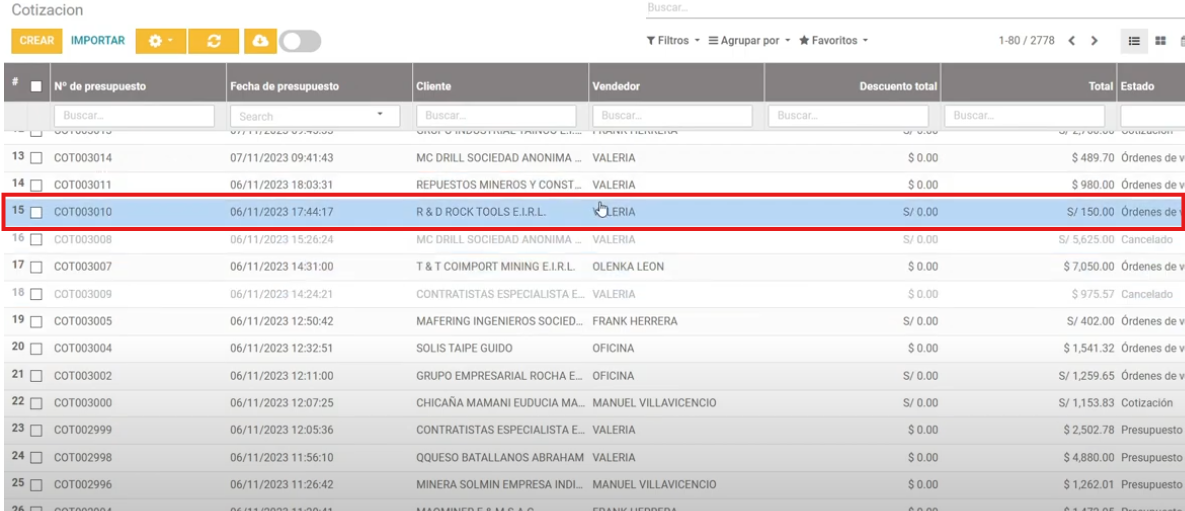Viewport: 1185px width, 511px height.
Task: Check the checkbox for COT003009
Action: (36, 295)
